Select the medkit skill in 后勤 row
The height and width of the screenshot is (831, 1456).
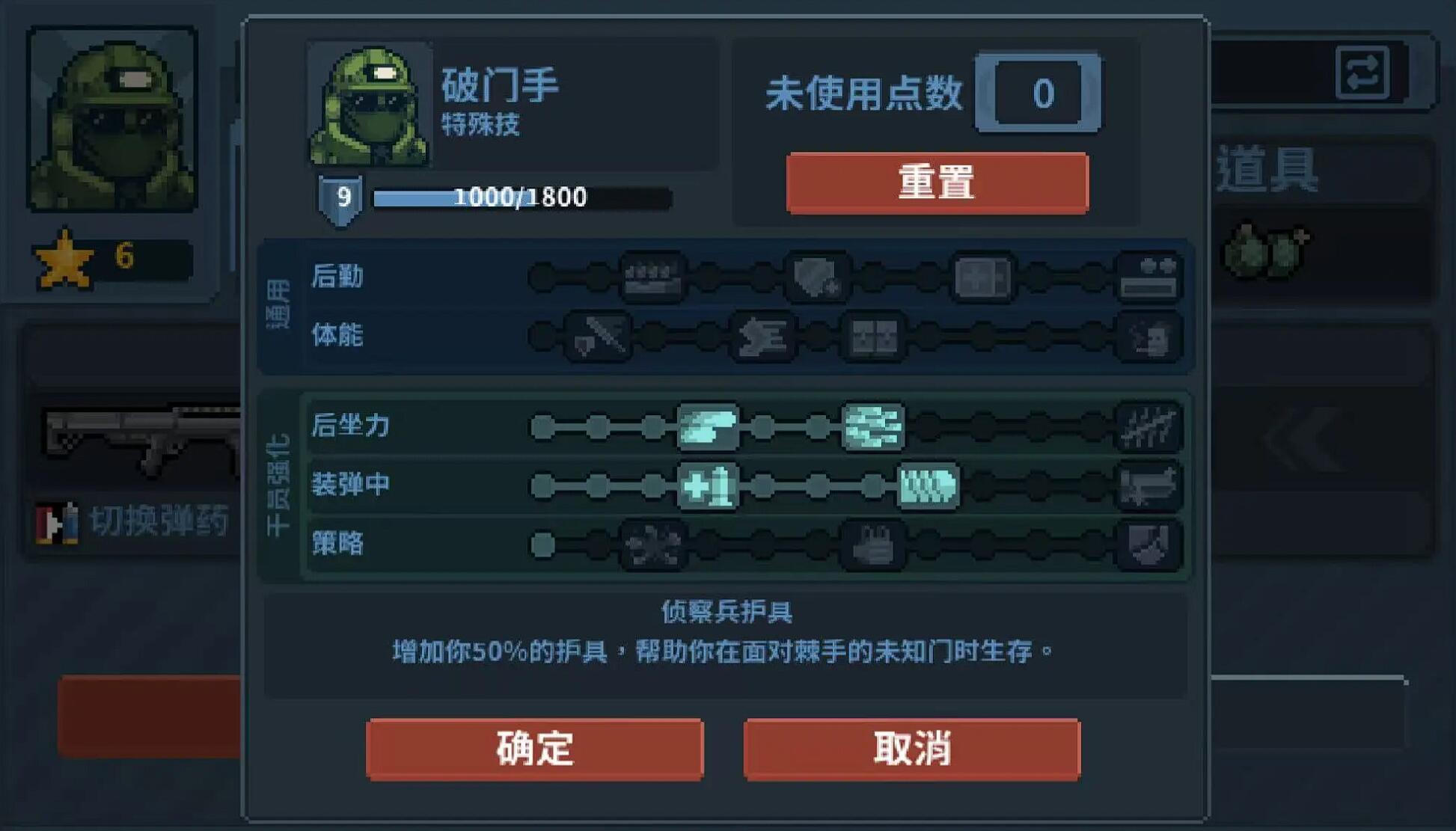982,277
